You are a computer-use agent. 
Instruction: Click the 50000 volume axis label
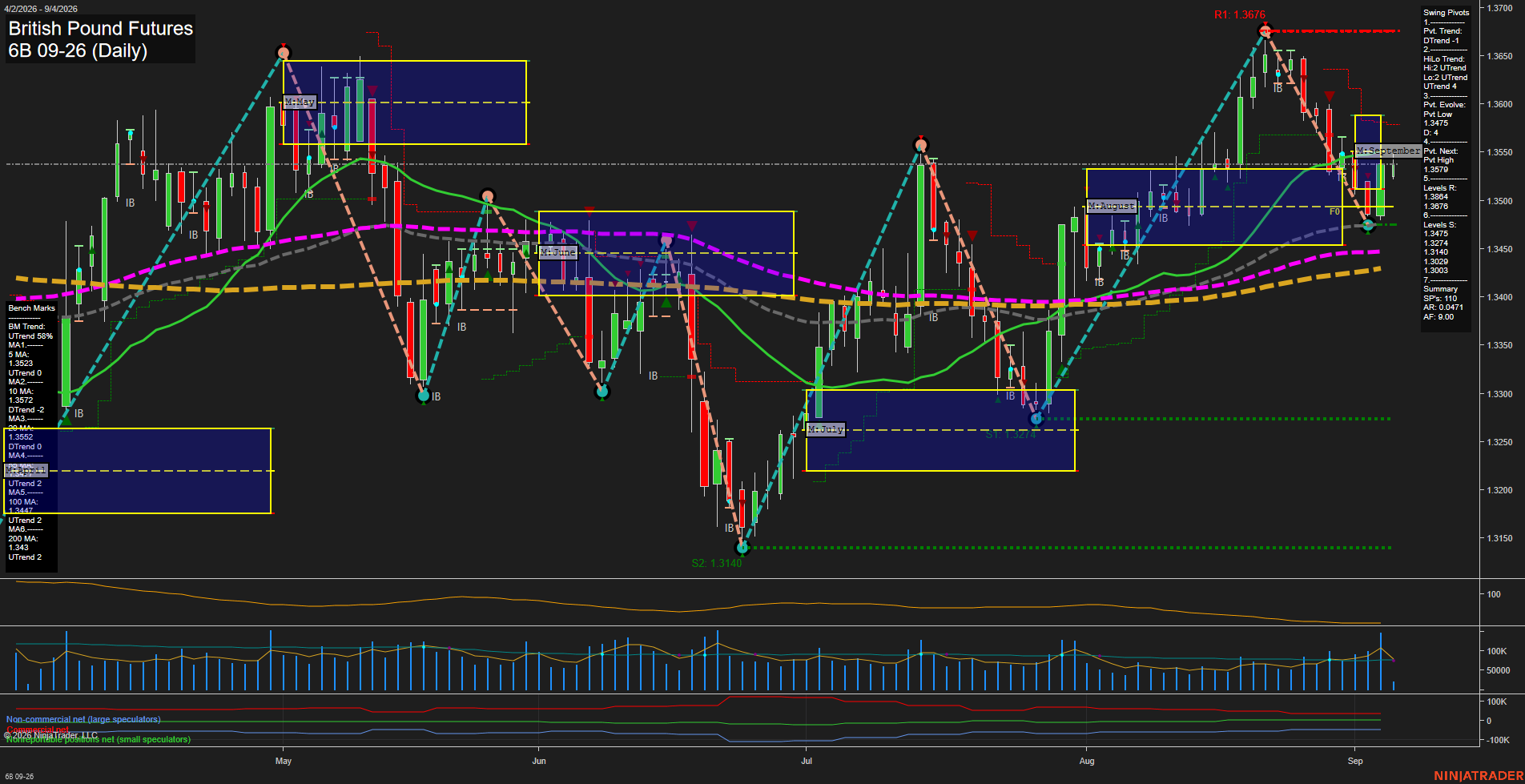click(x=1498, y=670)
